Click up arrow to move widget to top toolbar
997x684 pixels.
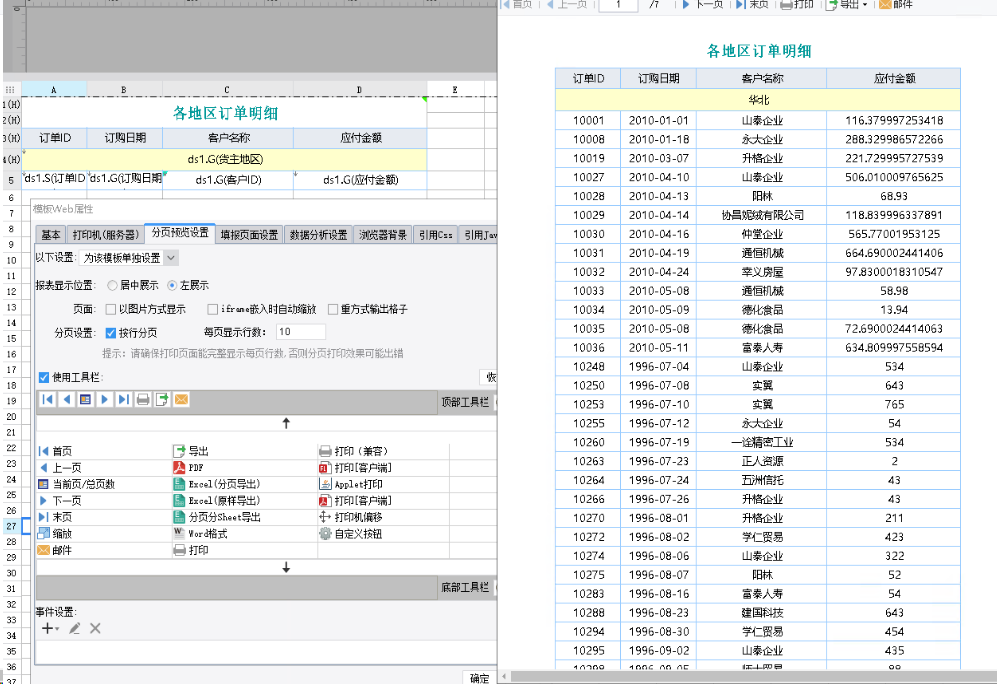[x=286, y=423]
